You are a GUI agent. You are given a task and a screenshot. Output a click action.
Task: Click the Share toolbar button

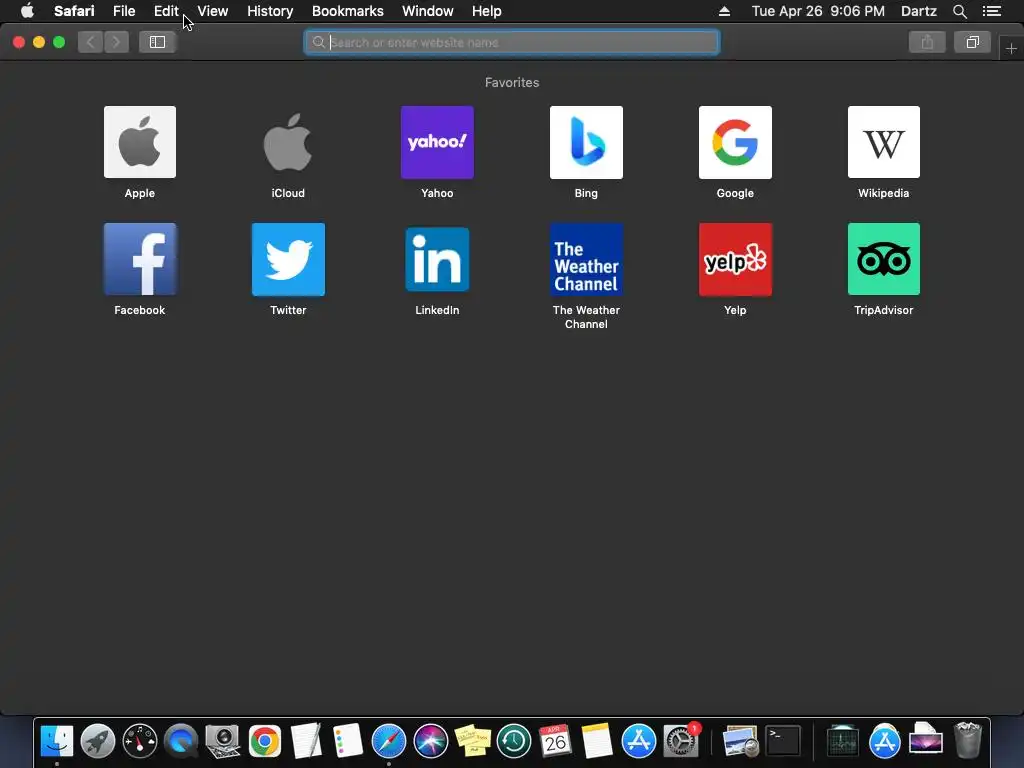(x=927, y=42)
